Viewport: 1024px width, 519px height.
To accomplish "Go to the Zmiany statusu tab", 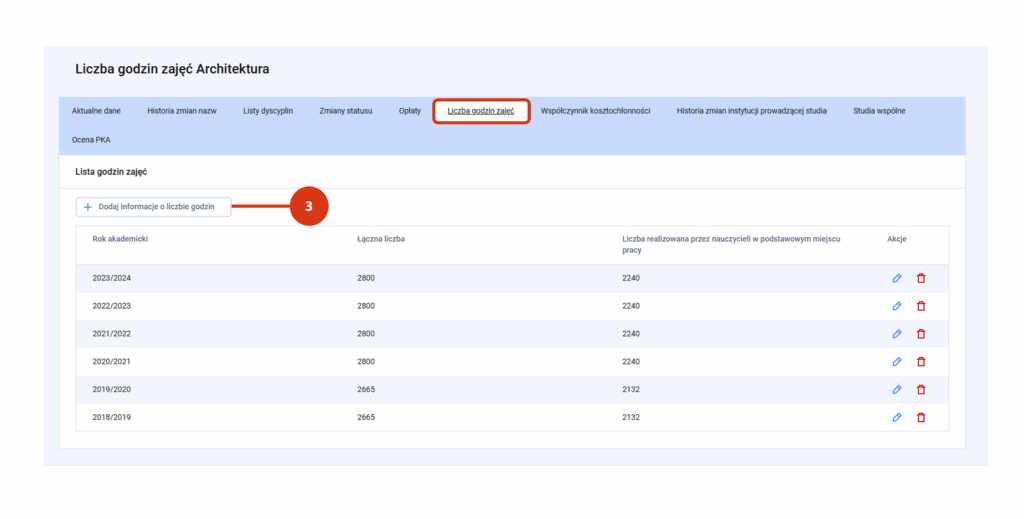I will point(345,111).
